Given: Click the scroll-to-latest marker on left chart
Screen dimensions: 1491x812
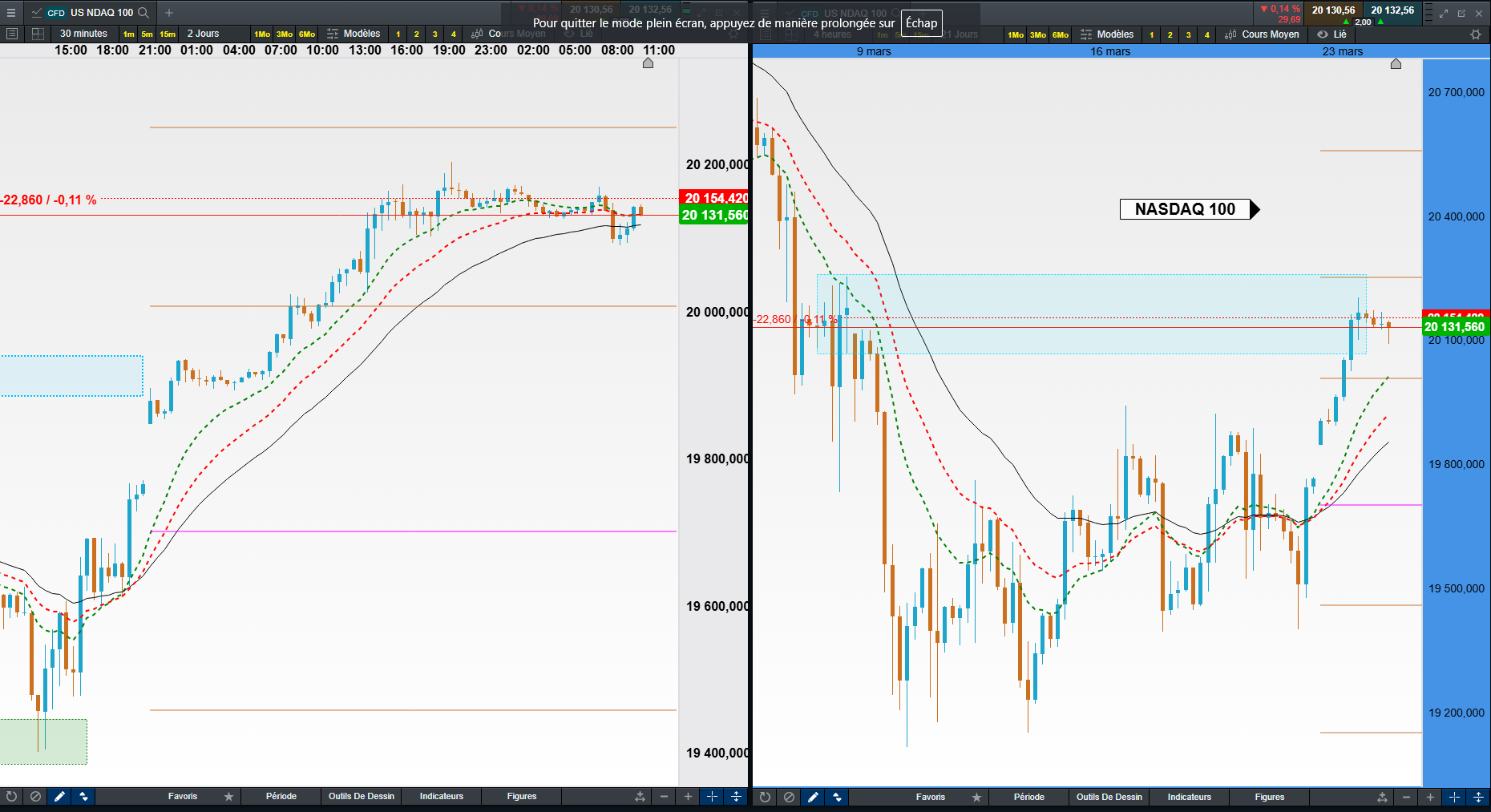Looking at the screenshot, I should pyautogui.click(x=648, y=63).
